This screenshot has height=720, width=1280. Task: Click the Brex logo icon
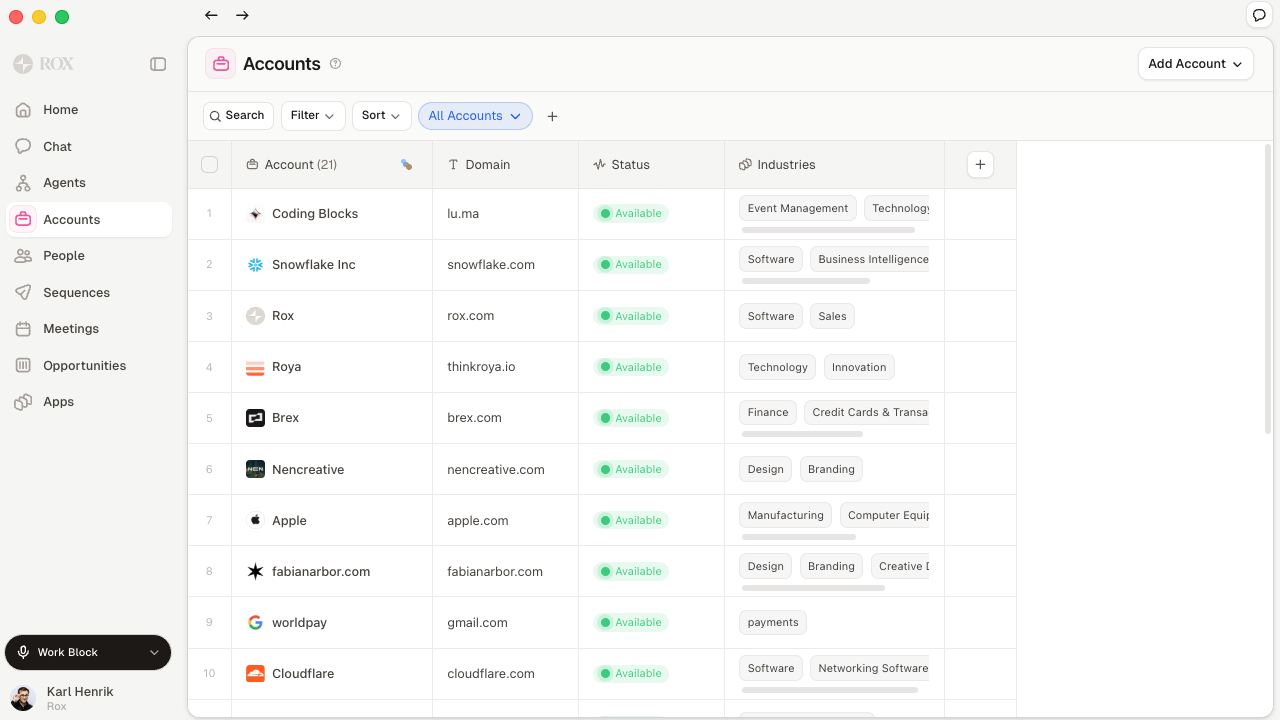(255, 418)
